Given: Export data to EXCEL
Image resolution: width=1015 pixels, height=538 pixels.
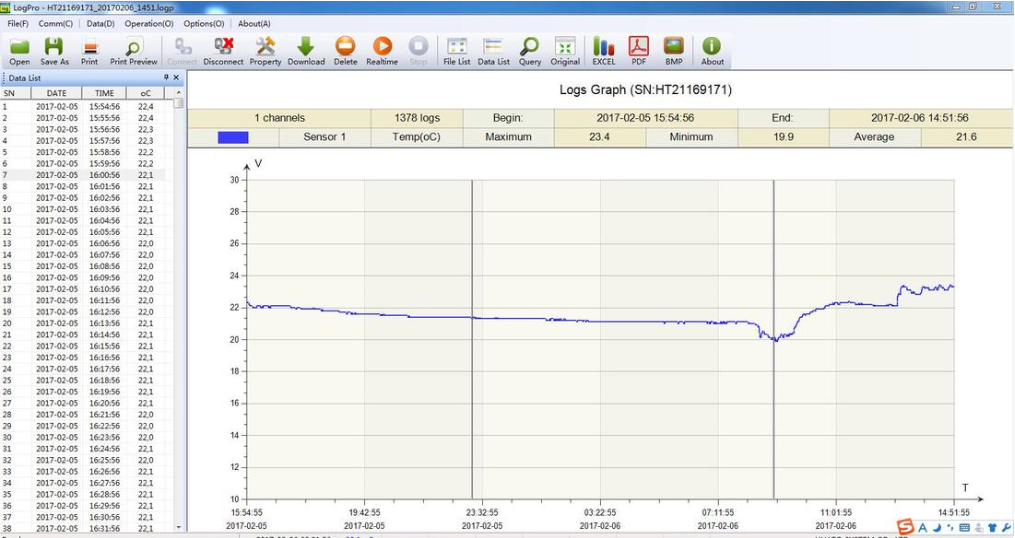Looking at the screenshot, I should 603,50.
